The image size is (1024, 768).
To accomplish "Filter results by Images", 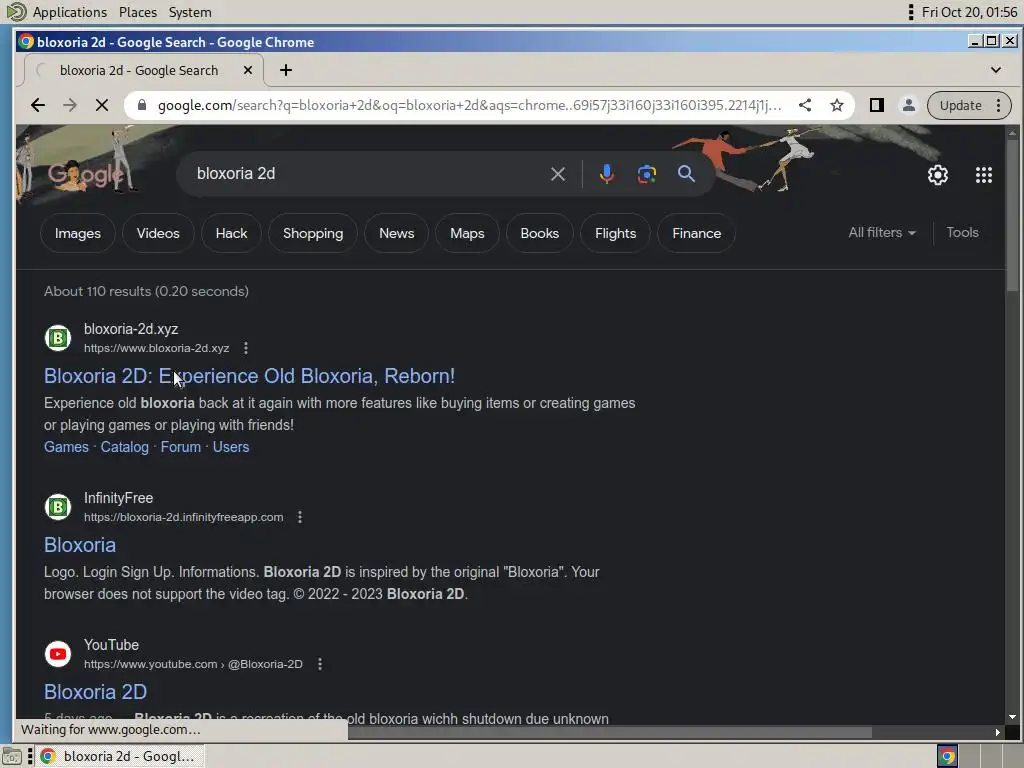I will click(78, 233).
